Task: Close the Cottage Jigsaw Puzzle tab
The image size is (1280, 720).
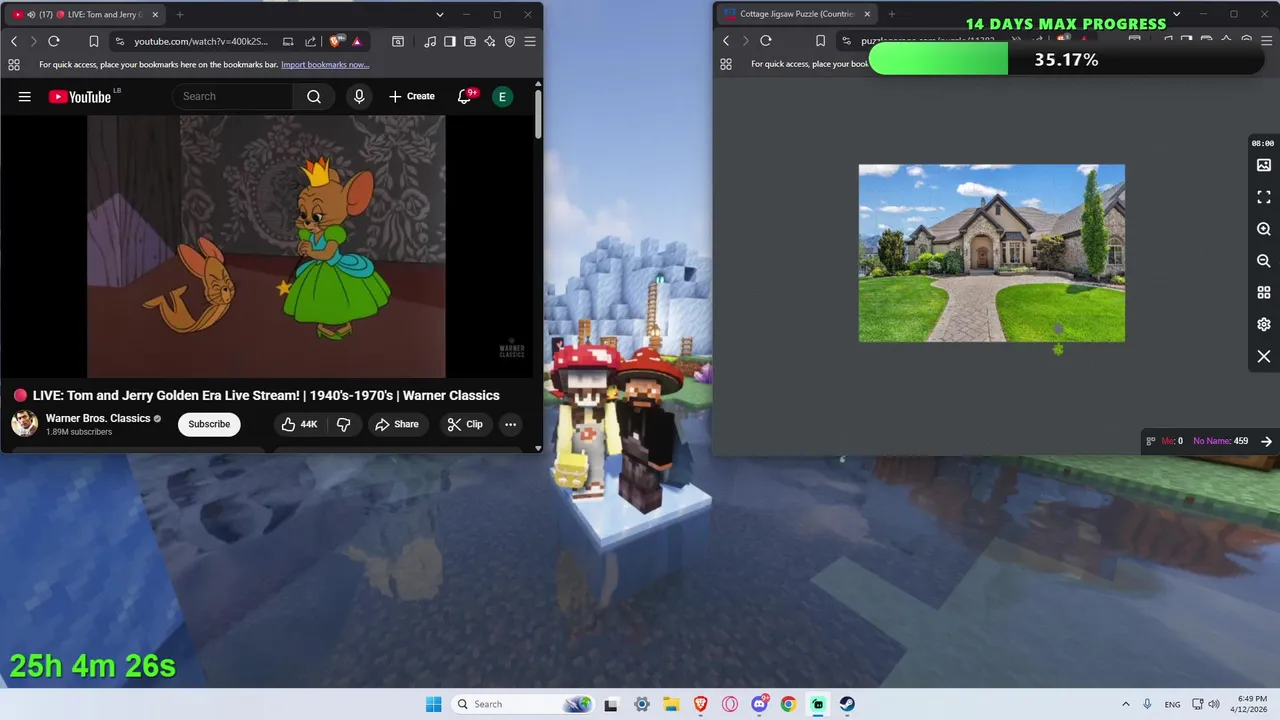Action: click(x=866, y=14)
